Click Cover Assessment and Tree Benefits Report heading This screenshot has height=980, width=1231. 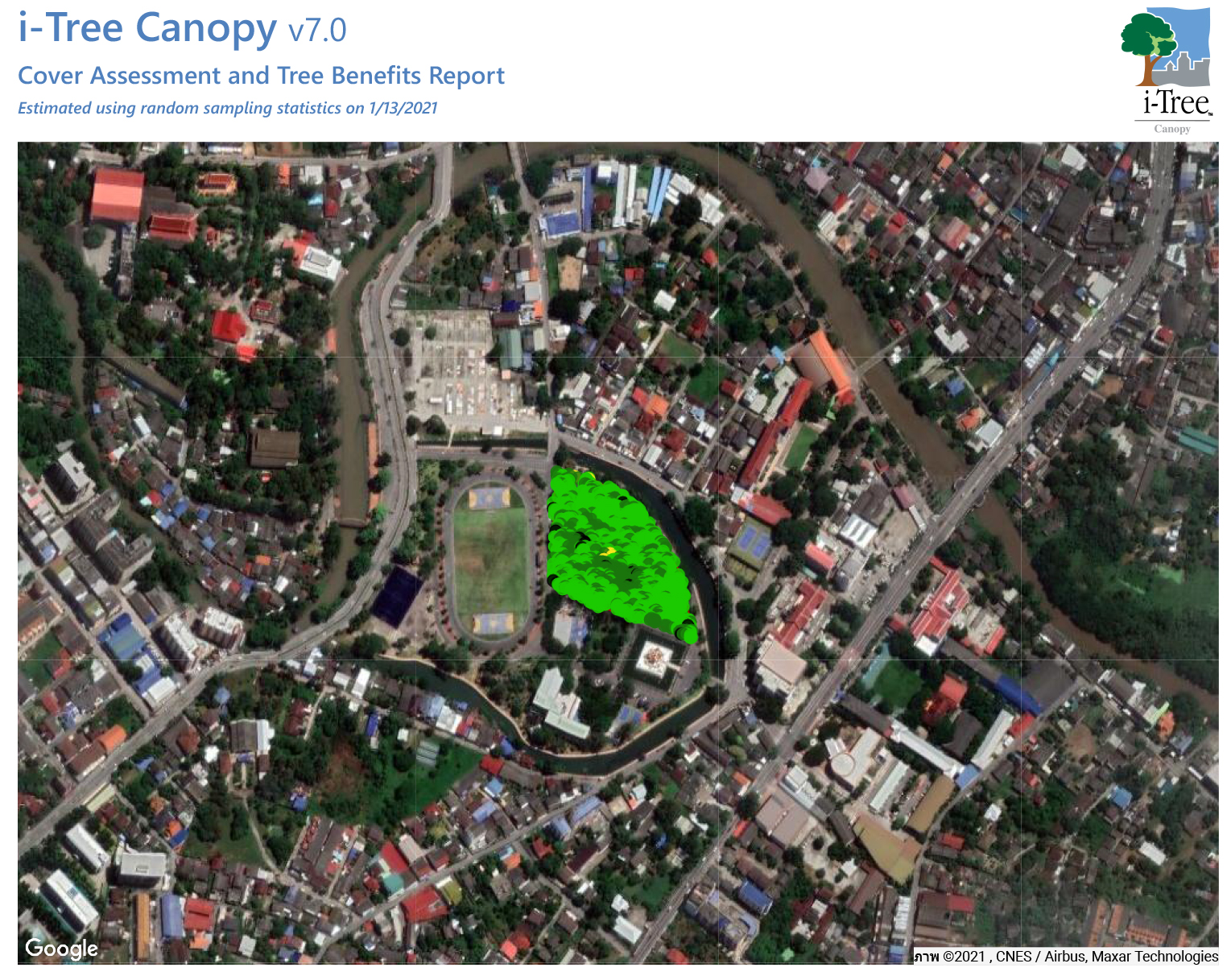click(261, 76)
